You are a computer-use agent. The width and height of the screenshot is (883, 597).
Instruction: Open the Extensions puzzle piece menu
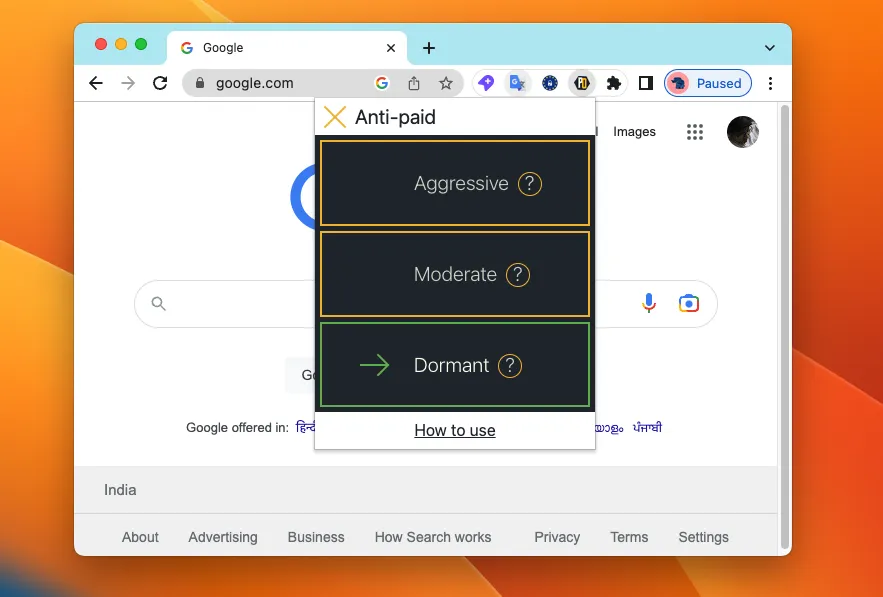(614, 83)
